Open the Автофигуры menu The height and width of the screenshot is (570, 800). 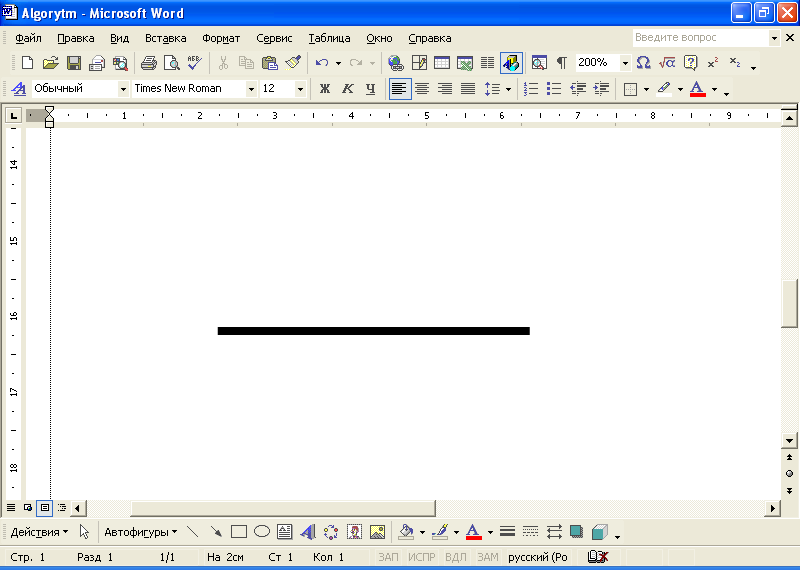point(141,532)
